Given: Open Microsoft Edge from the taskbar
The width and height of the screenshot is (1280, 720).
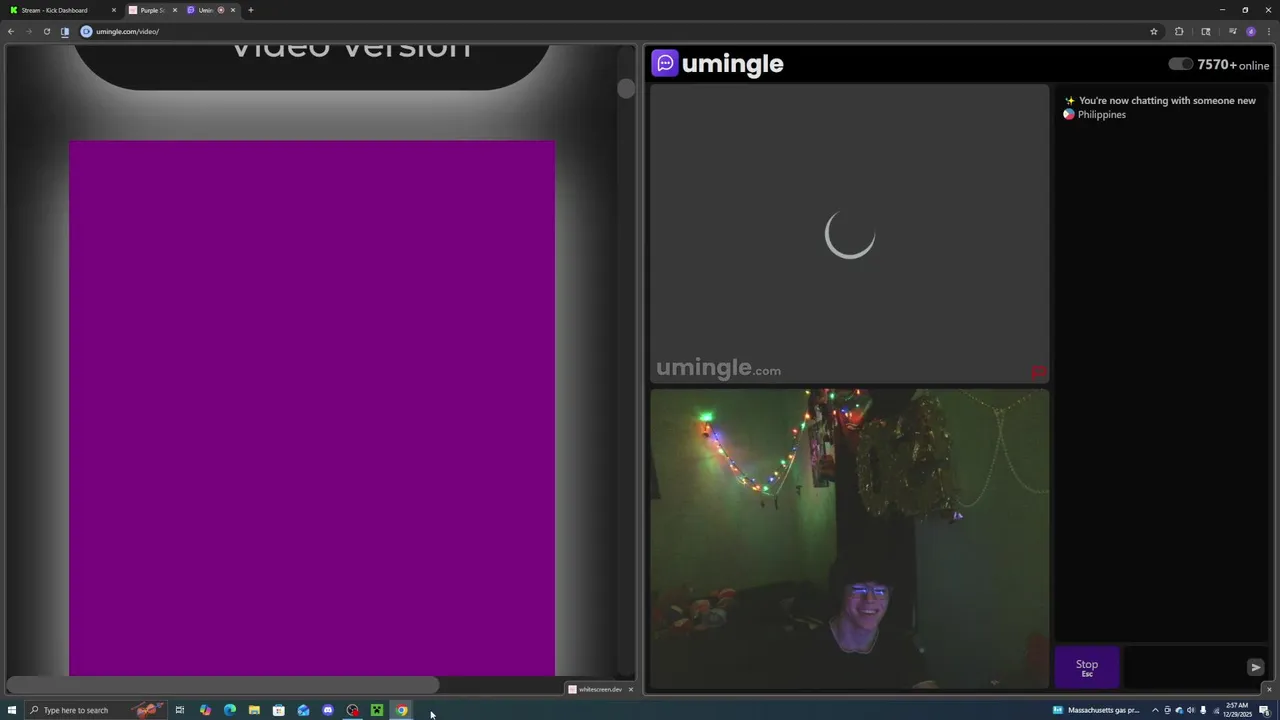Looking at the screenshot, I should click(230, 710).
